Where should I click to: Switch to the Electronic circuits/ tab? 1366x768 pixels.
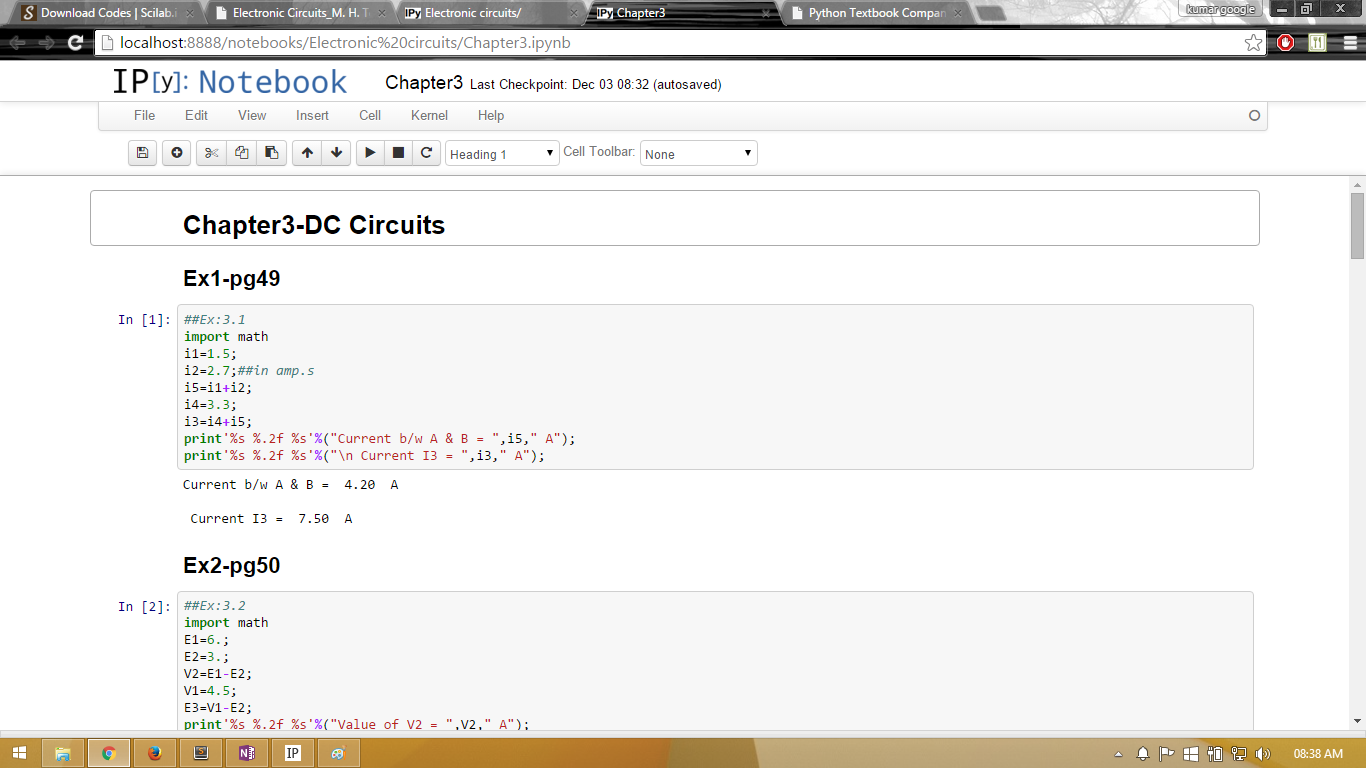(x=491, y=13)
